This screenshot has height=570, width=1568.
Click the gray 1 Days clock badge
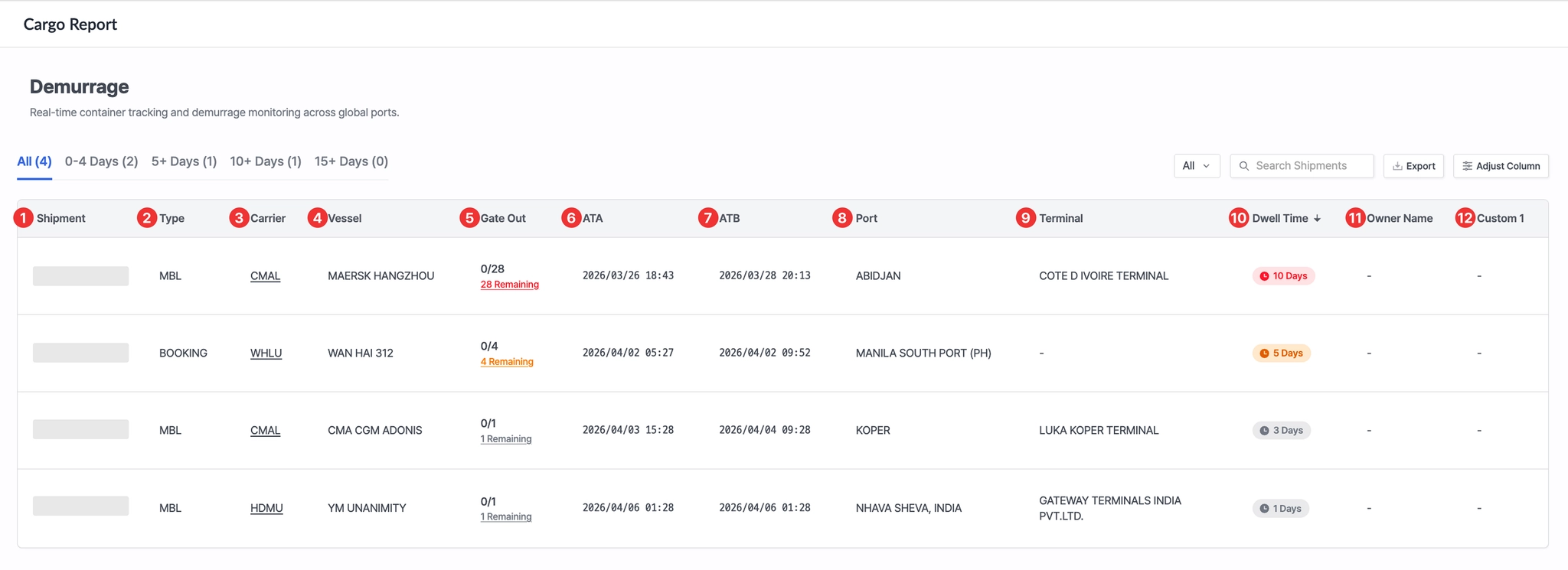(x=1280, y=509)
